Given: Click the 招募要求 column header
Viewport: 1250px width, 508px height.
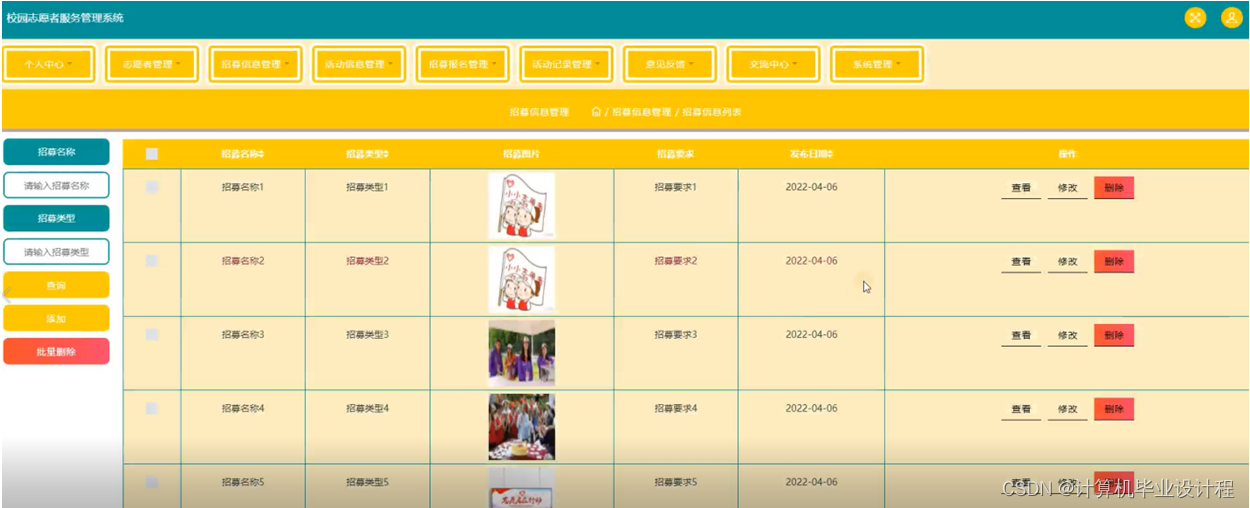Looking at the screenshot, I should tap(675, 154).
